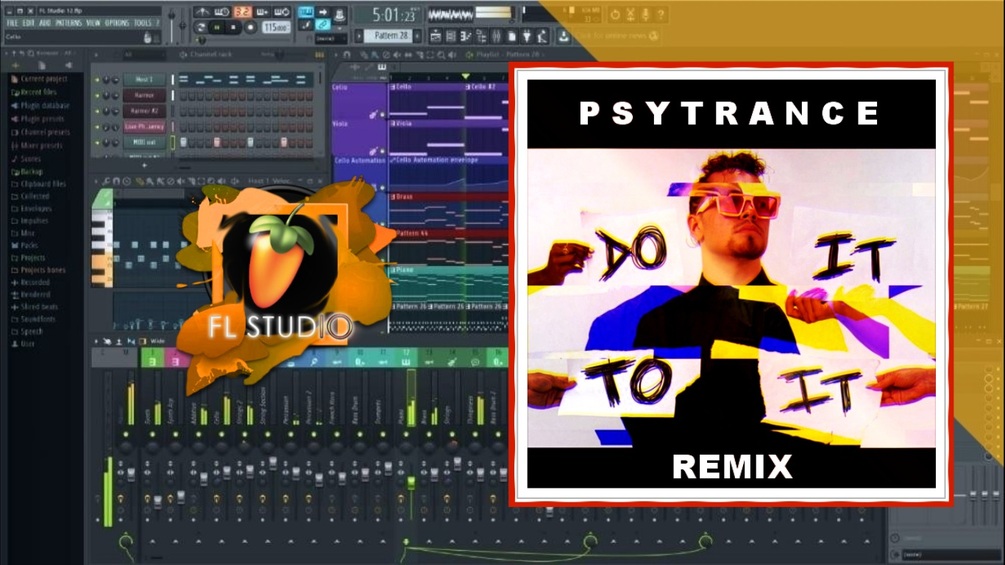Open the ADD menu
Viewport: 1005px width, 565px height.
point(44,23)
